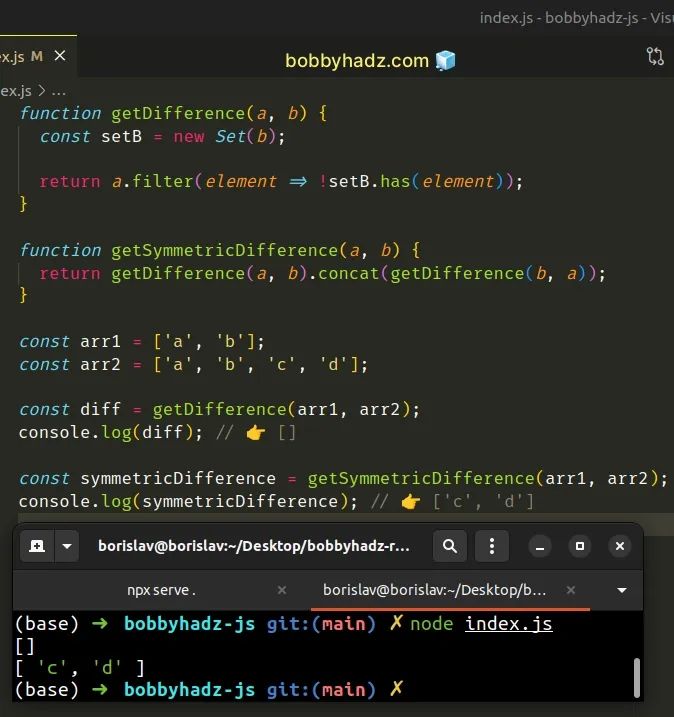The height and width of the screenshot is (717, 674).
Task: Click the last terminal prompt line
Action: pos(209,690)
